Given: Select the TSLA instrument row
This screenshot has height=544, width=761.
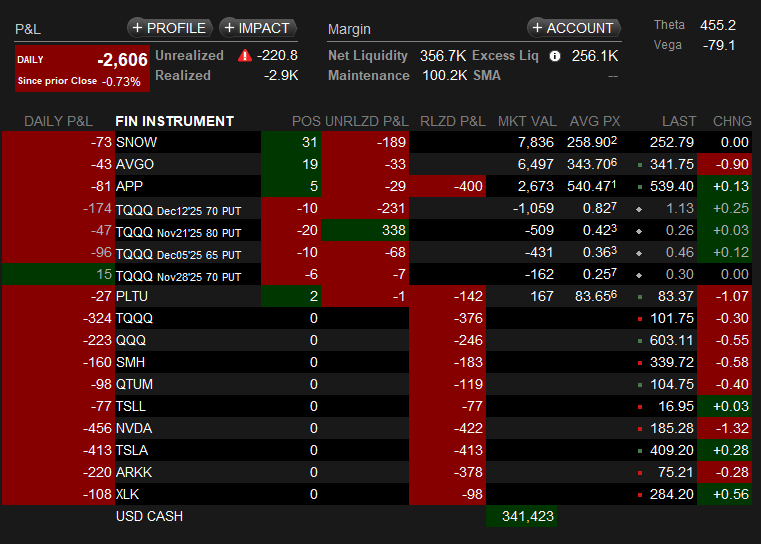Looking at the screenshot, I should pyautogui.click(x=377, y=450).
